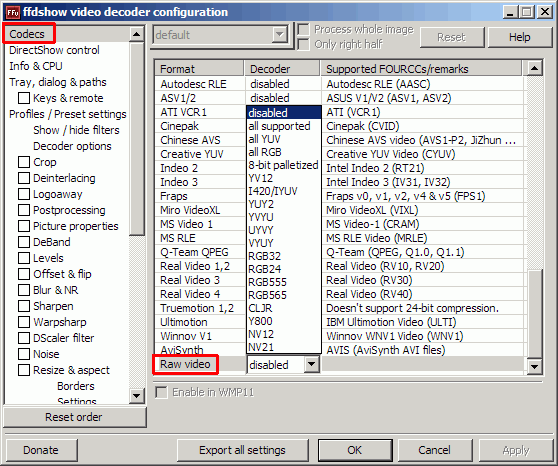Click left tree scrollbar down arrow
The height and width of the screenshot is (466, 558).
pos(137,396)
